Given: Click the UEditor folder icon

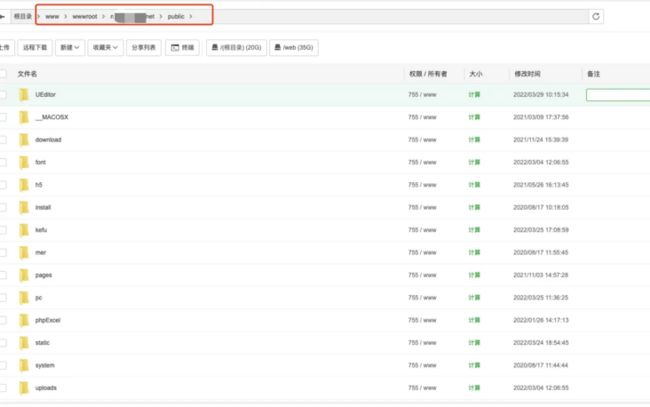Looking at the screenshot, I should click(24, 95).
